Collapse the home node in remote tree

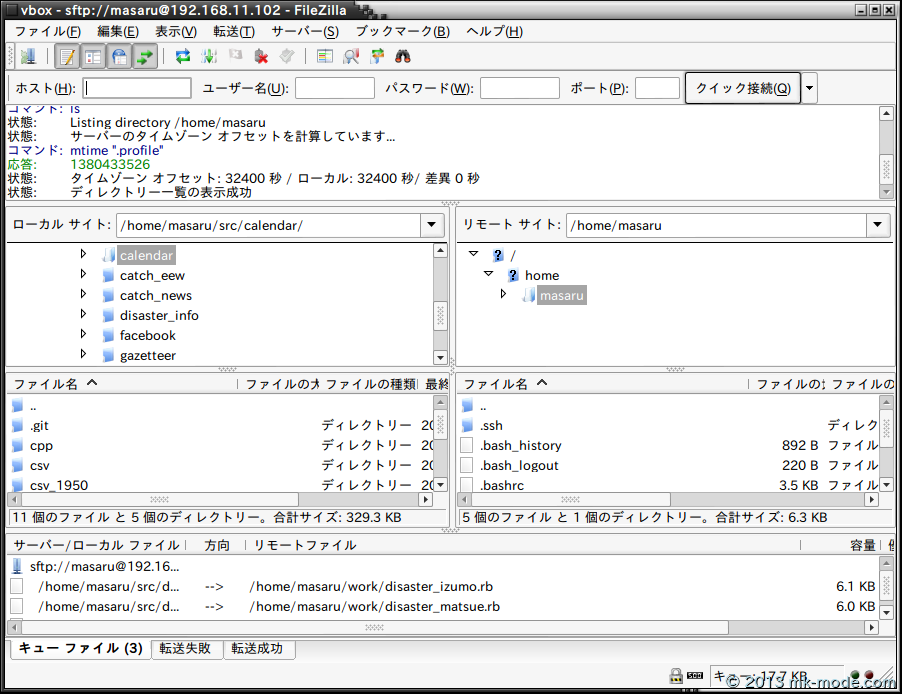489,274
